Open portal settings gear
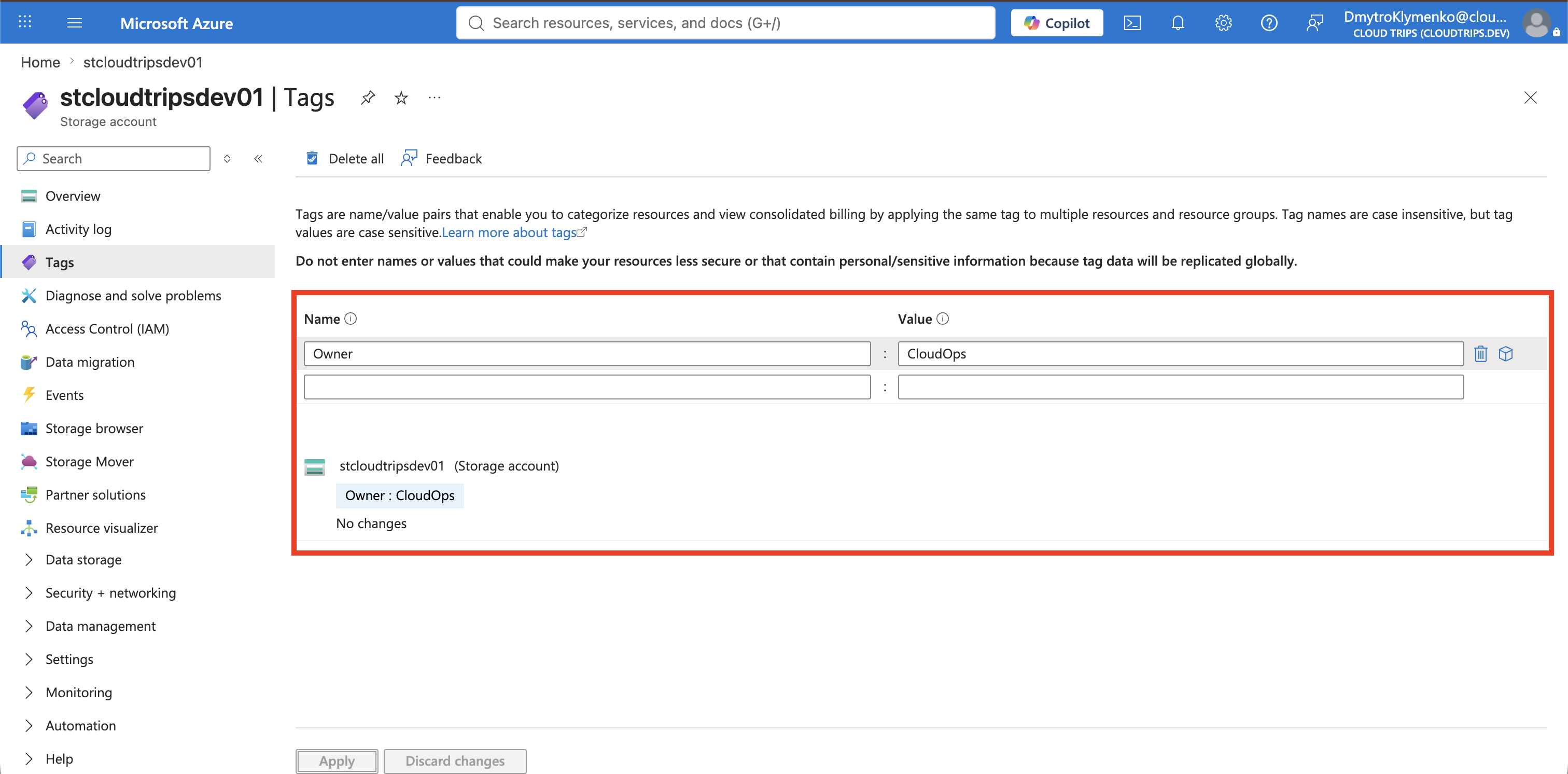Viewport: 1568px width, 774px height. pyautogui.click(x=1223, y=23)
